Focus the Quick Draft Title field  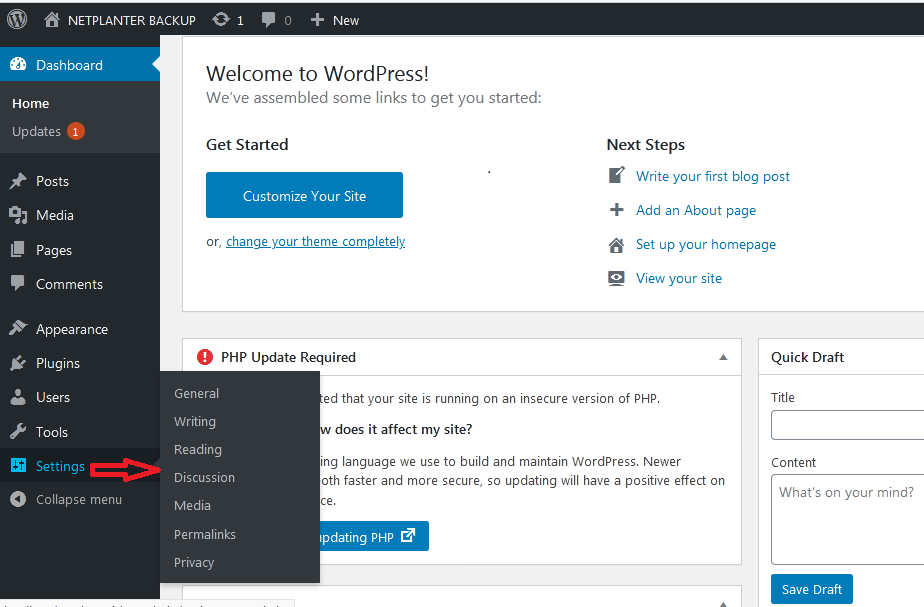(x=847, y=425)
